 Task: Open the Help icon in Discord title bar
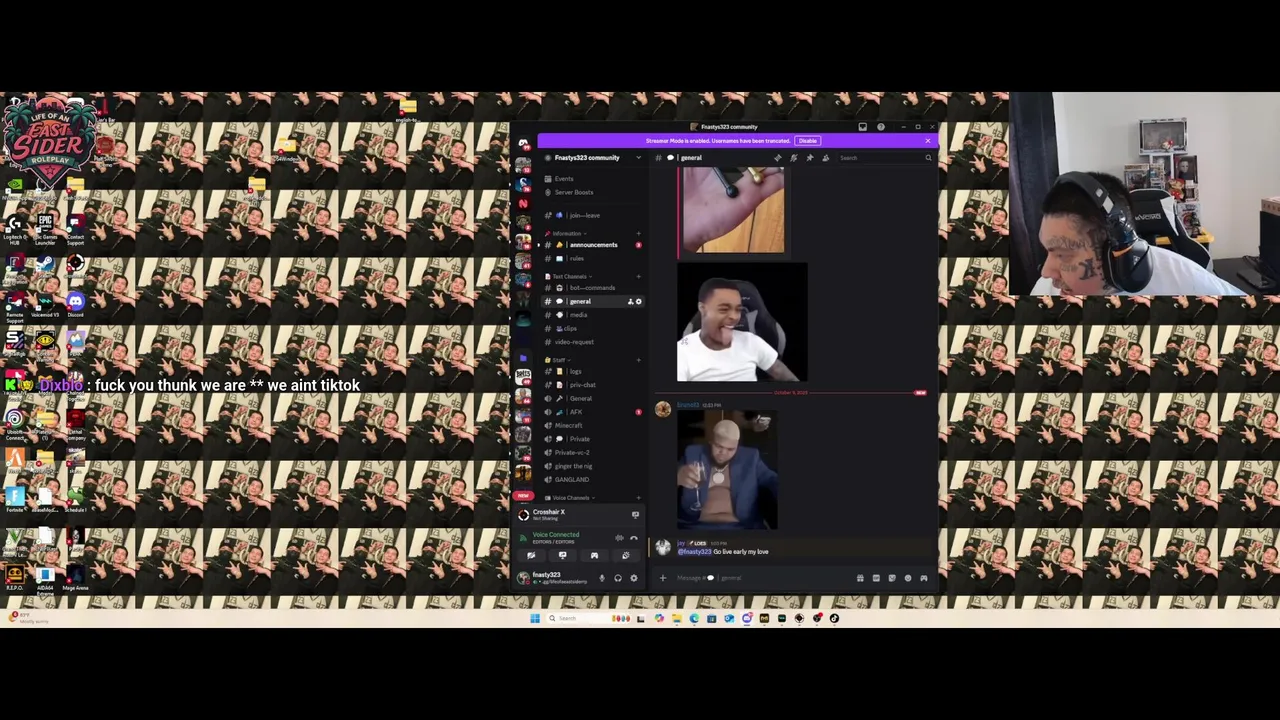coord(881,127)
